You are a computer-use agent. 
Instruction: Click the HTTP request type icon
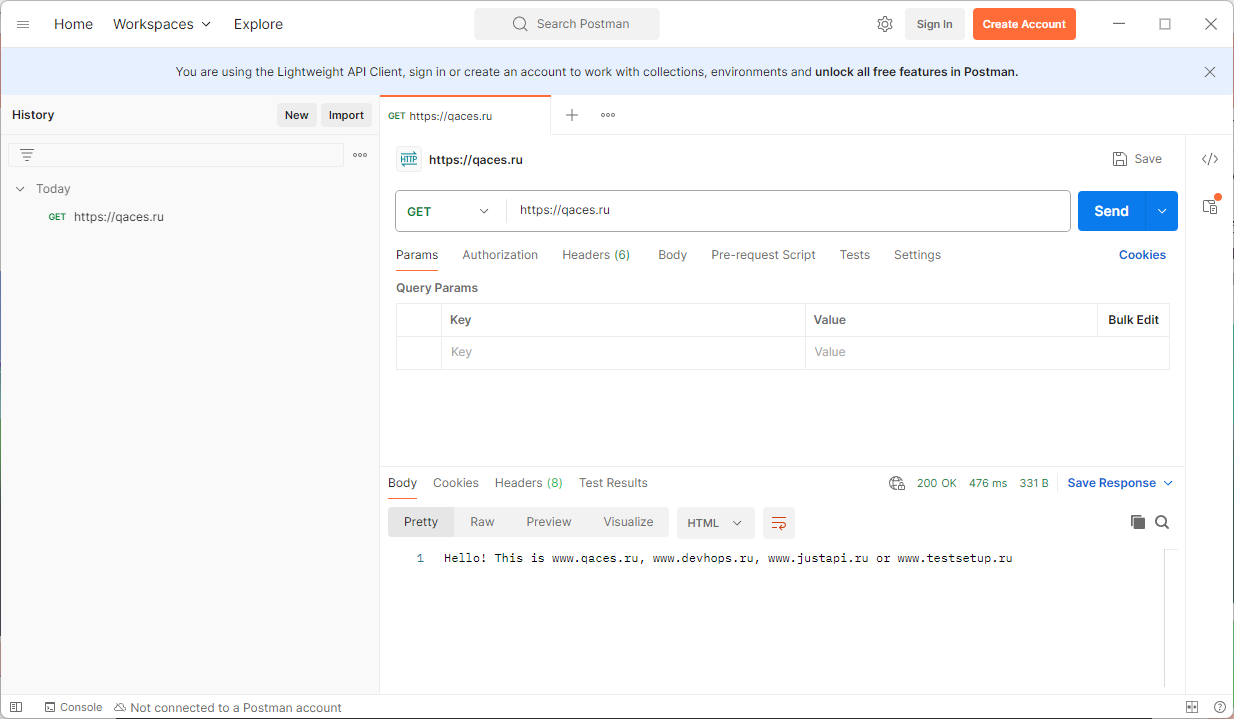(x=409, y=159)
